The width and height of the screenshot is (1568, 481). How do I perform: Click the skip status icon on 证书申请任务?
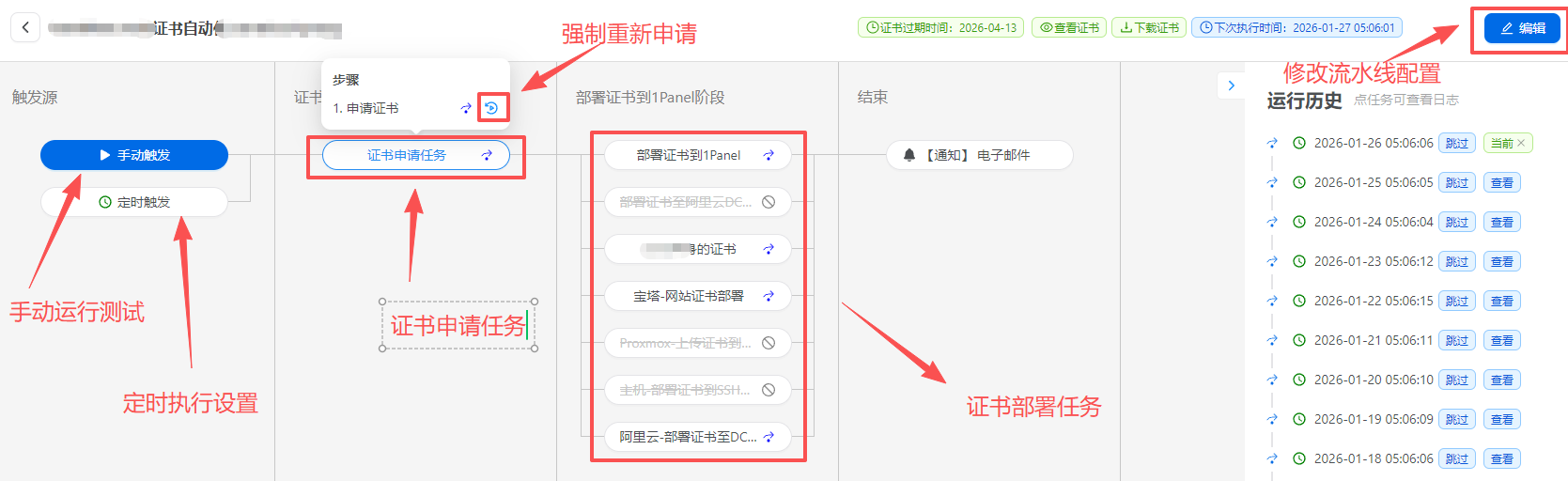(x=487, y=155)
